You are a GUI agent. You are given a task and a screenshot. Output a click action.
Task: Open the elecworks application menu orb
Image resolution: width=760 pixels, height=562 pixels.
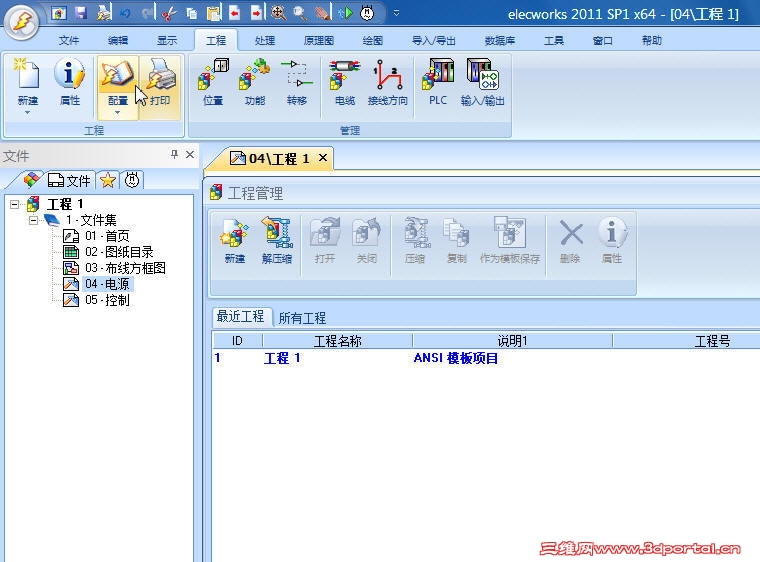point(21,21)
